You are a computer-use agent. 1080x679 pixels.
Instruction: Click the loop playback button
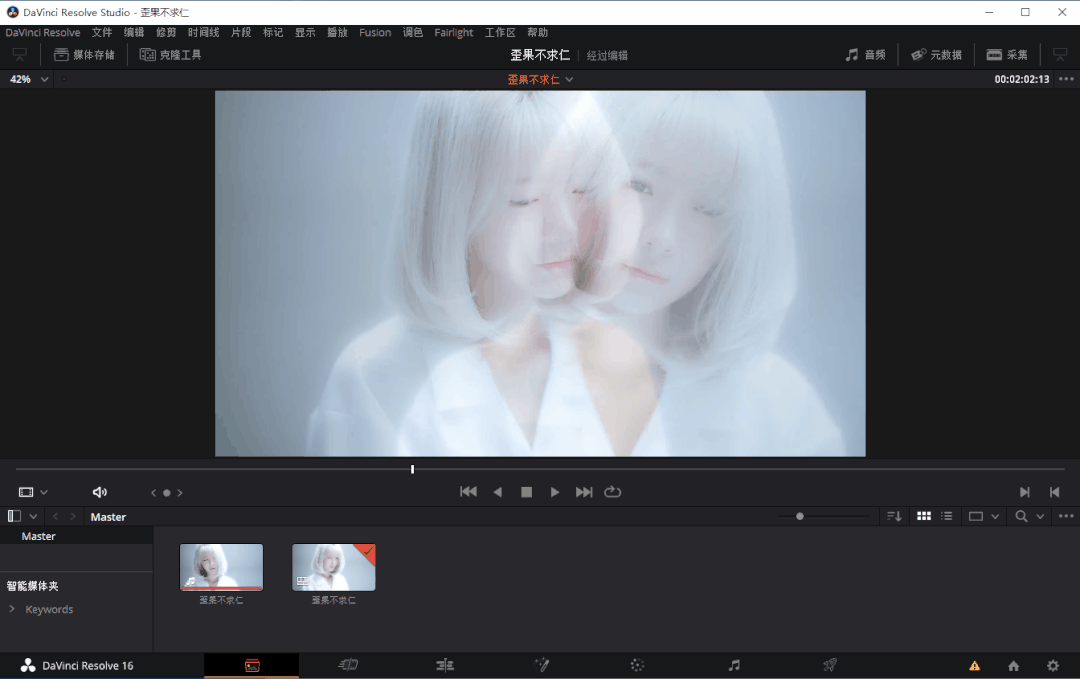(x=613, y=491)
